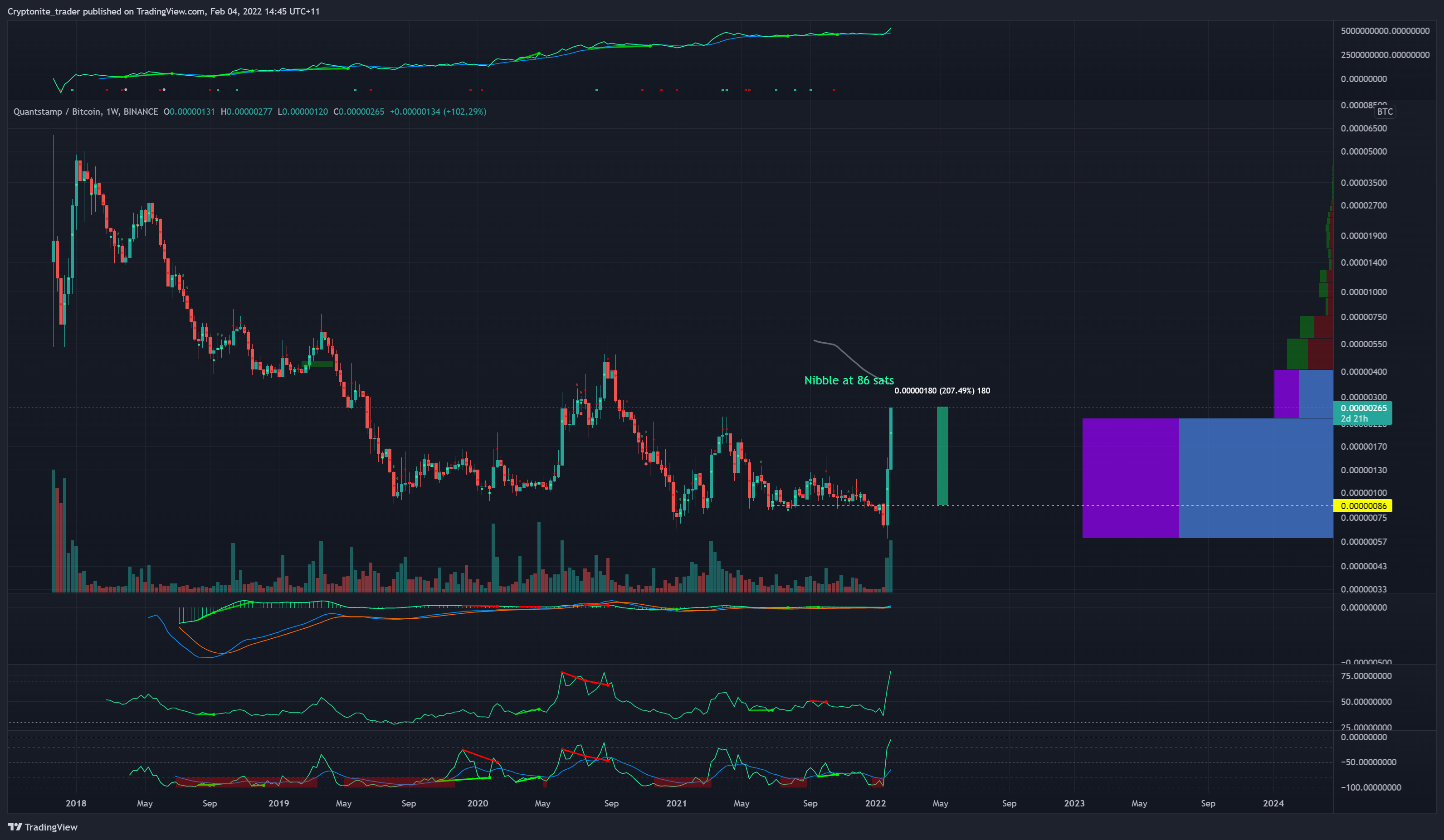The height and width of the screenshot is (840, 1444).
Task: Click the 0.00001900 price axis label
Action: click(x=1364, y=236)
